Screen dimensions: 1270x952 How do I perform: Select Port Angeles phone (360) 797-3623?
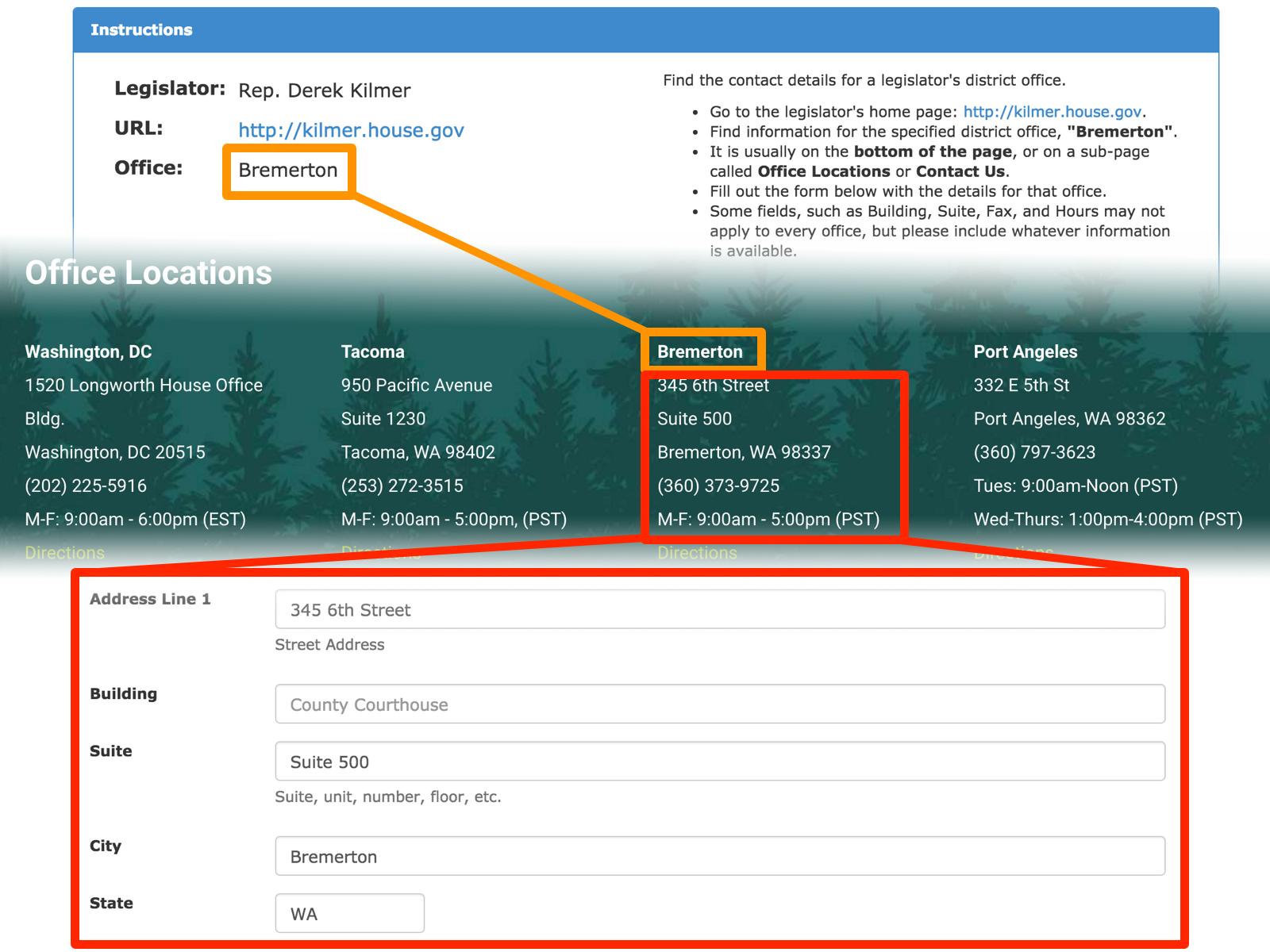1034,452
